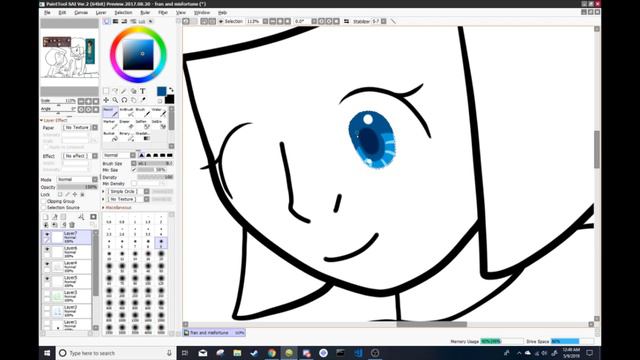This screenshot has height=360, width=640.
Task: Open the Filter menu
Action: (163, 13)
